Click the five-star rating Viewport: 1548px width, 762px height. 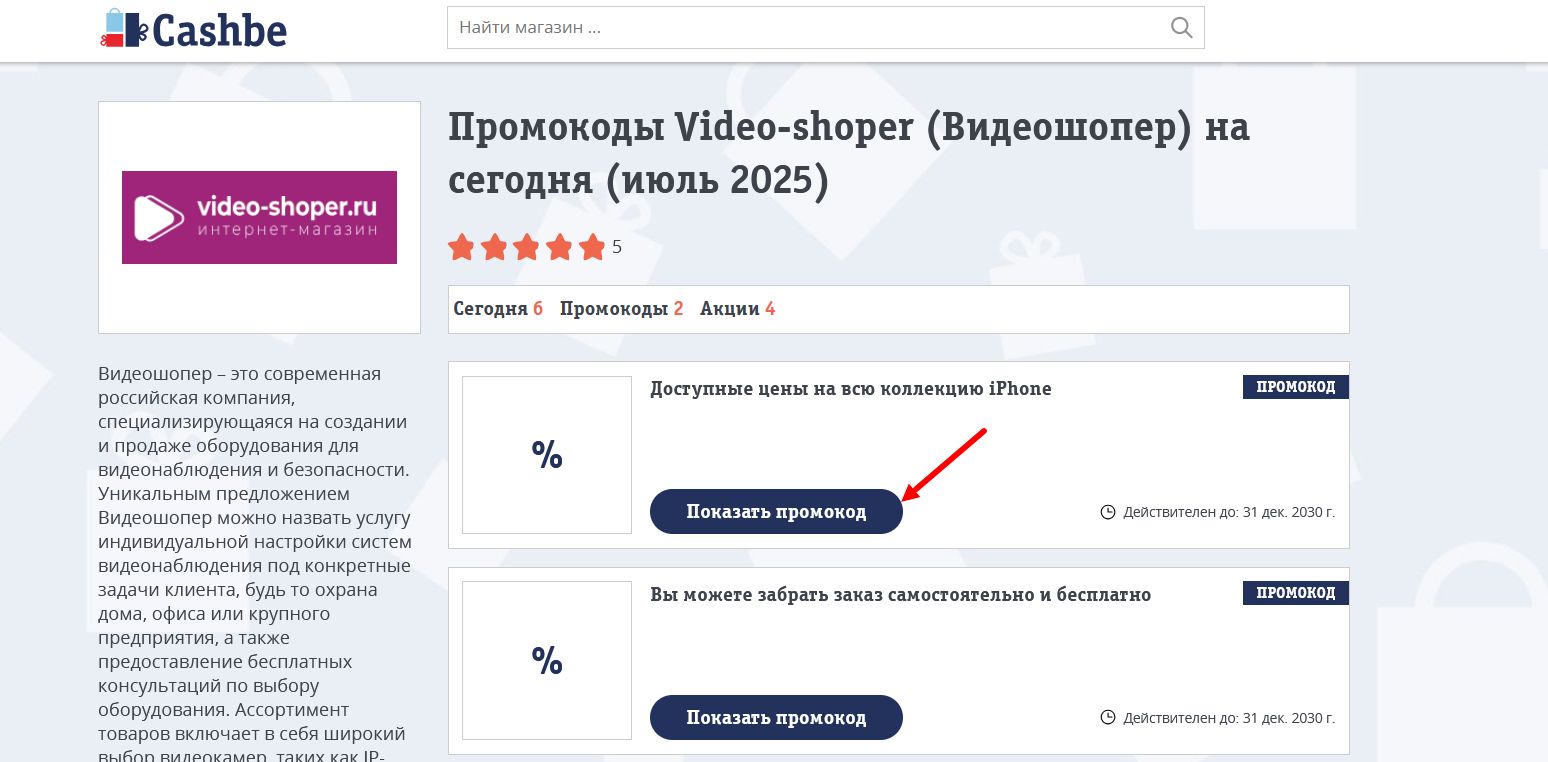(x=527, y=247)
